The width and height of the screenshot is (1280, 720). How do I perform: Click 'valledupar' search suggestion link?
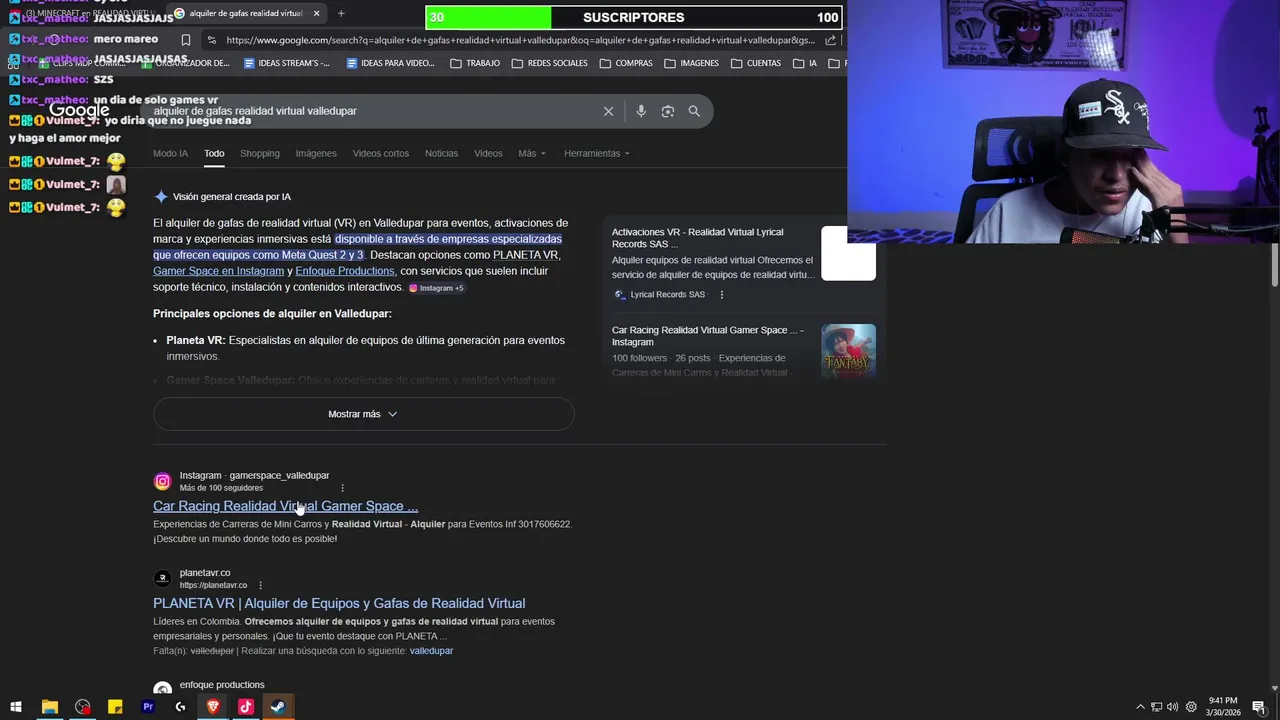(431, 651)
